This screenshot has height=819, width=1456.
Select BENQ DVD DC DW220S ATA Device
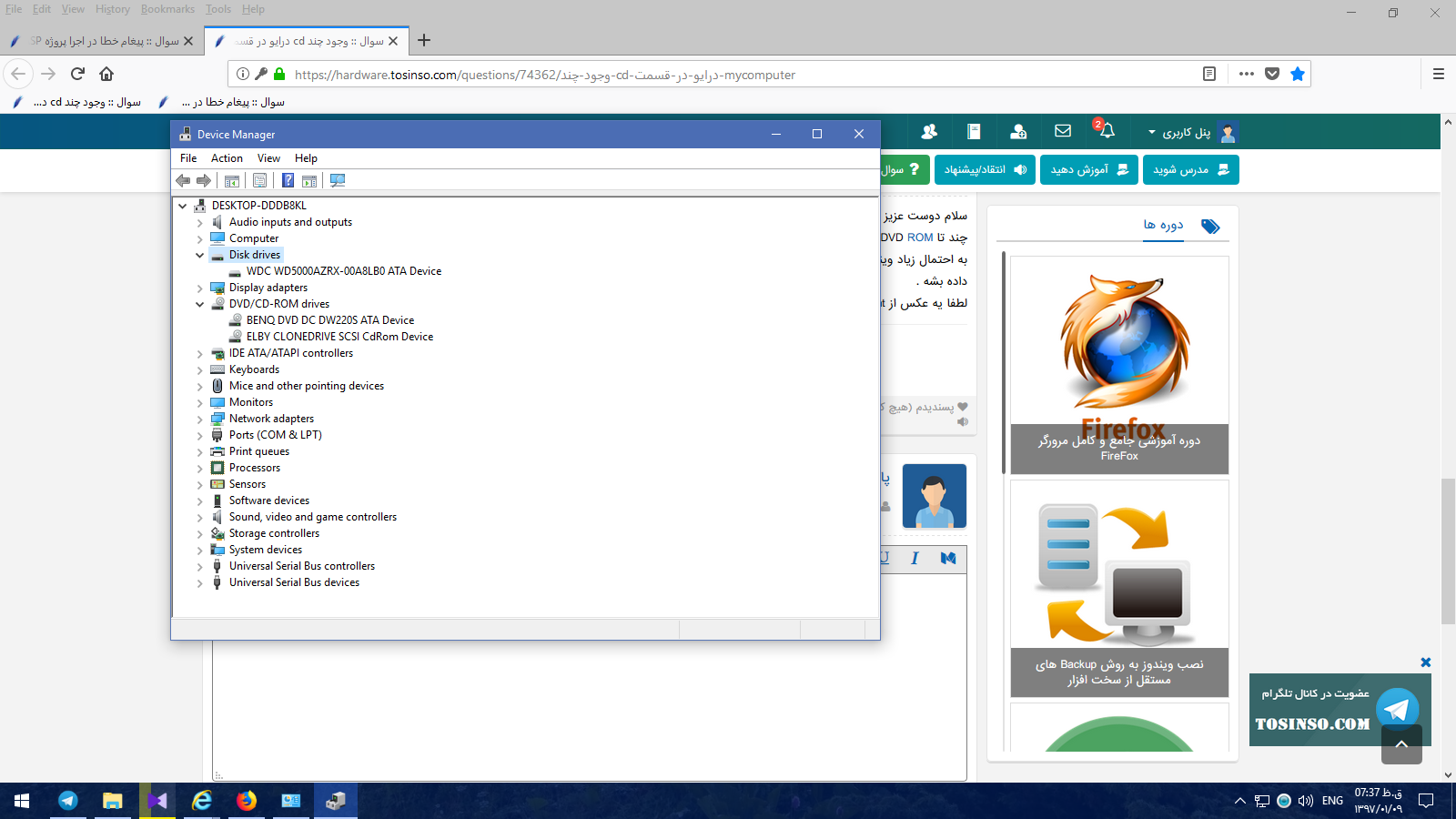(329, 320)
